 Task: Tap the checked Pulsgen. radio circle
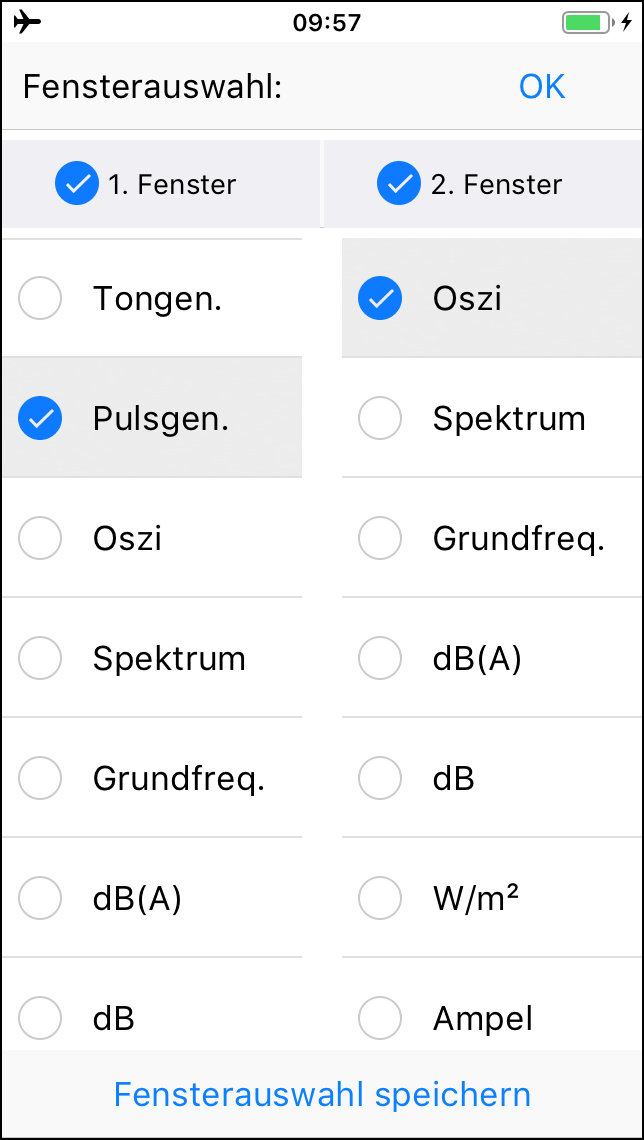click(40, 418)
